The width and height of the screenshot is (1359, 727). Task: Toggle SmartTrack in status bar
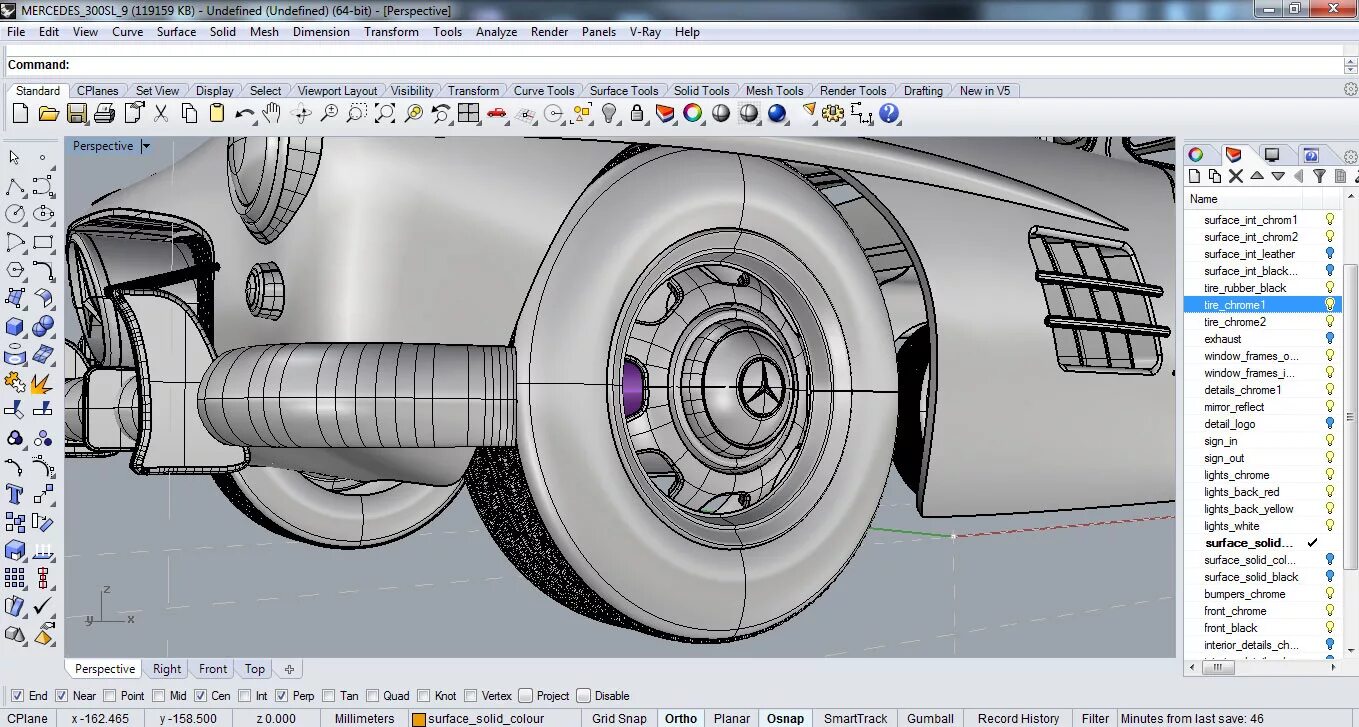(x=856, y=718)
